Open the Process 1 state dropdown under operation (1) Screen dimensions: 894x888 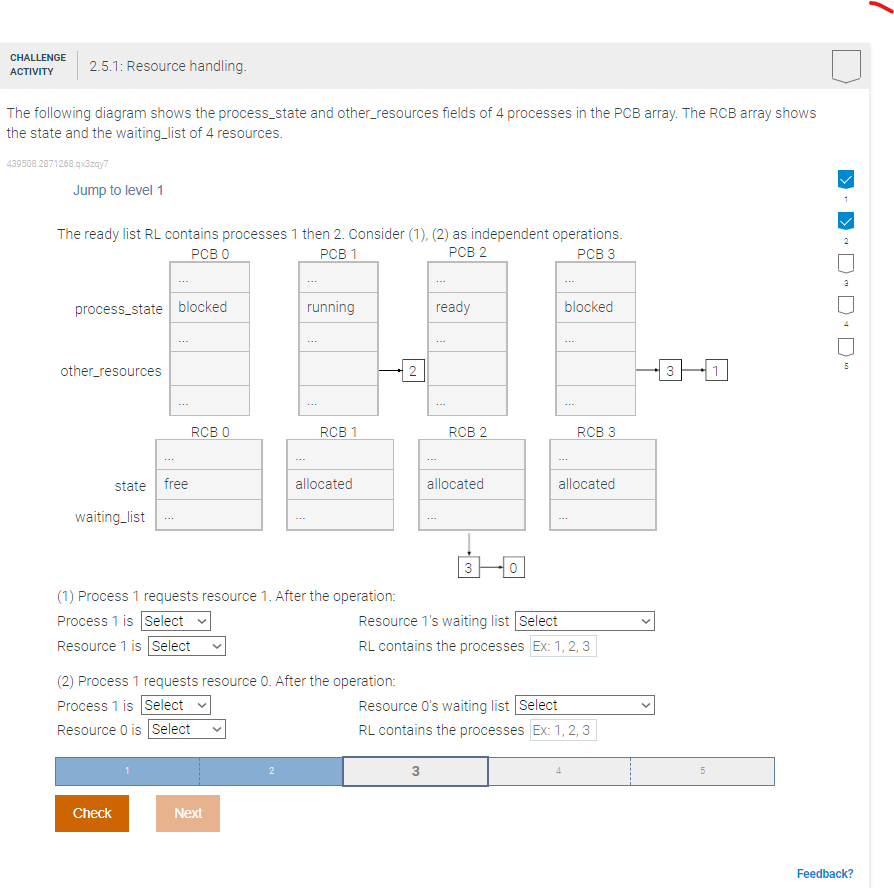(x=175, y=620)
